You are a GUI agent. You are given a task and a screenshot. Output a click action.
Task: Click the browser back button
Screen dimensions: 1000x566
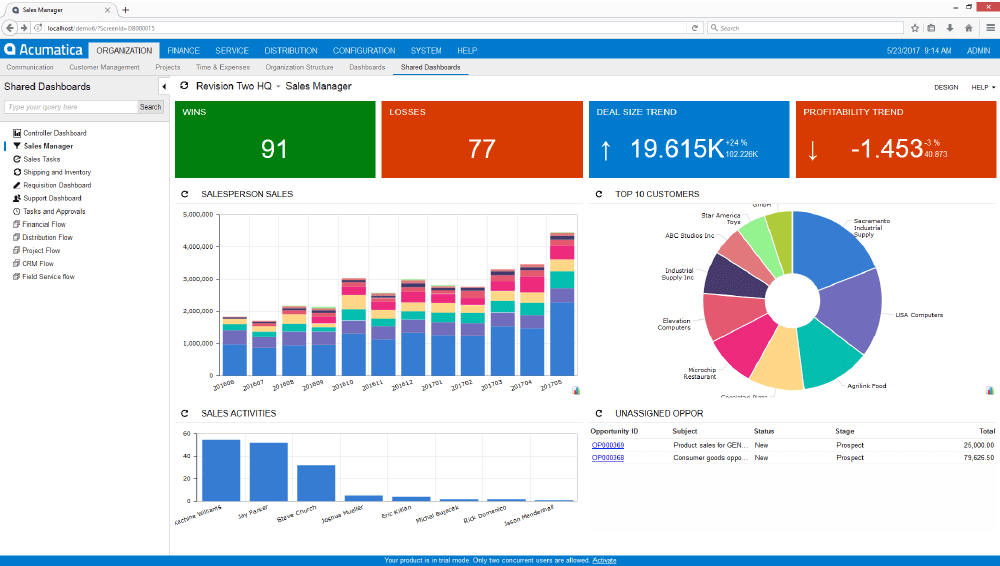click(x=10, y=28)
